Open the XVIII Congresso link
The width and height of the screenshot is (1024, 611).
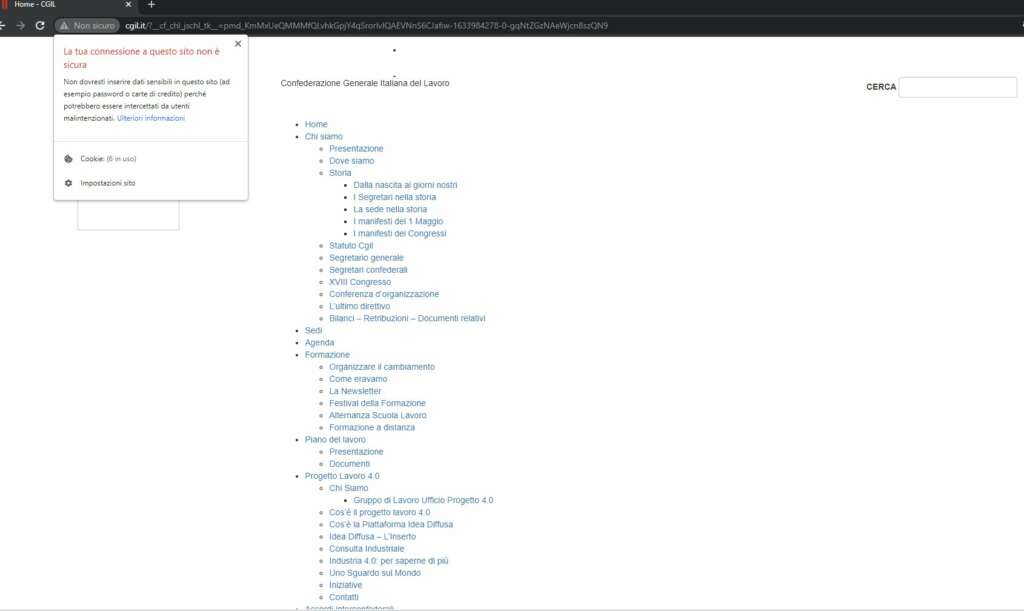(x=360, y=282)
